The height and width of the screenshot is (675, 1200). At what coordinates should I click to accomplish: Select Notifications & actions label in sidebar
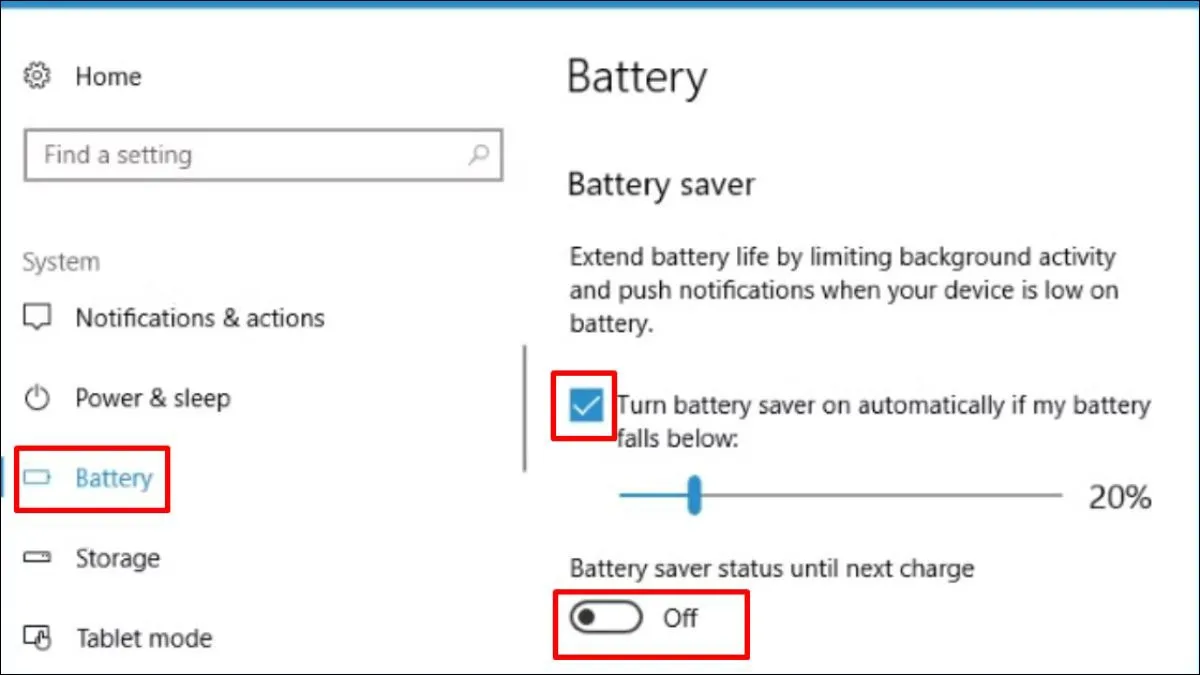pyautogui.click(x=200, y=318)
